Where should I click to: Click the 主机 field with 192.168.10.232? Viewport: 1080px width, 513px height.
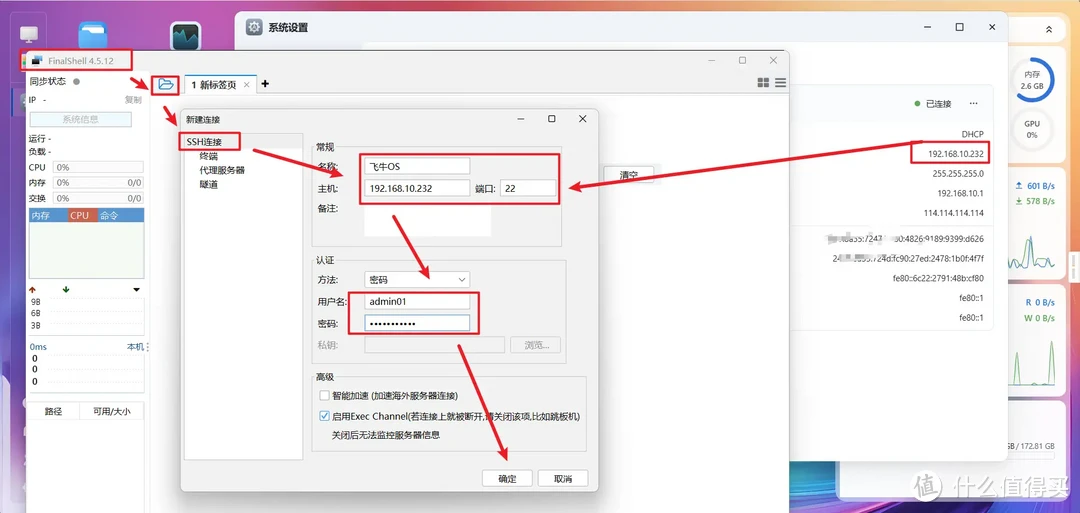coord(417,188)
